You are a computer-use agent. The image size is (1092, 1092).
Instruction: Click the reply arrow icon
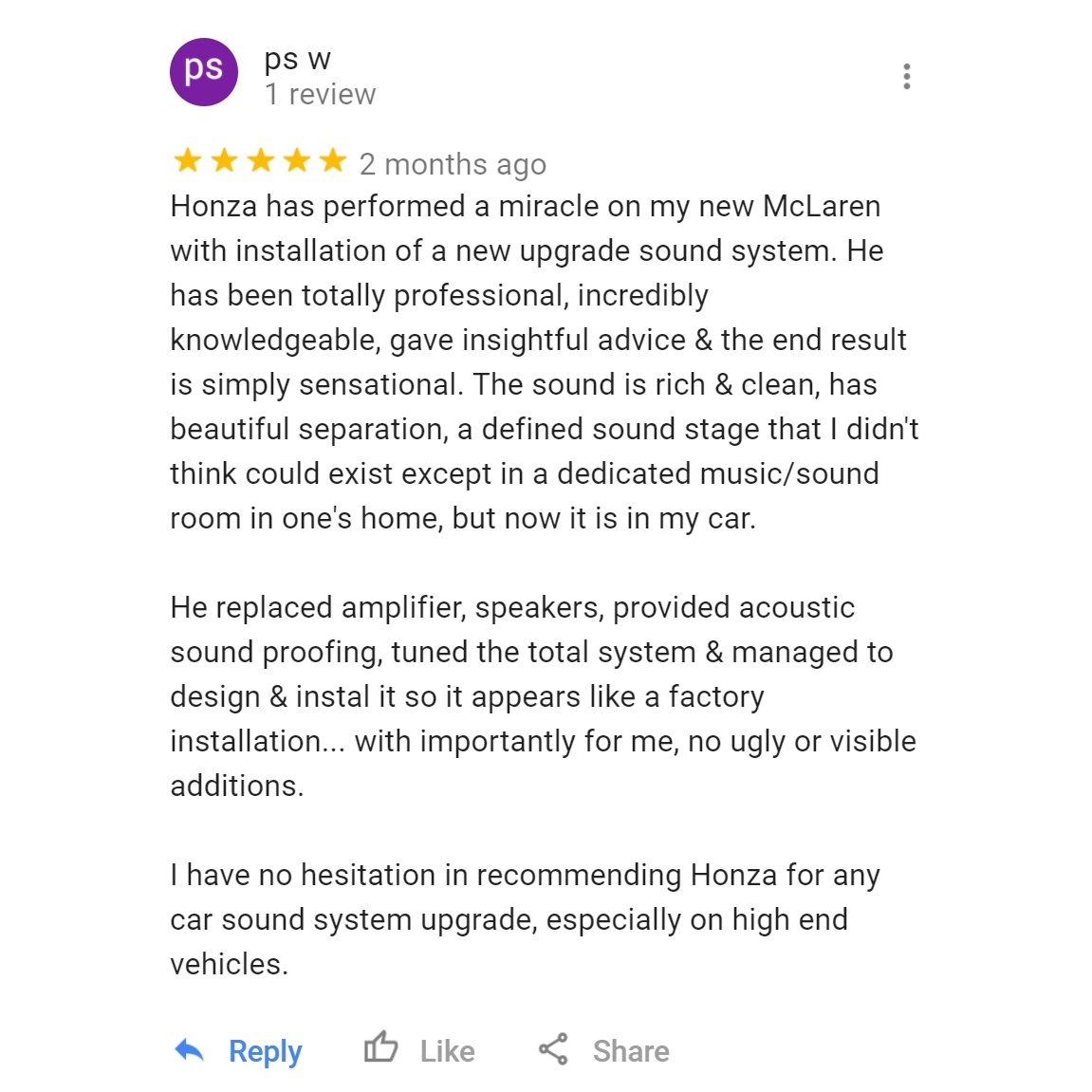pos(189,1049)
